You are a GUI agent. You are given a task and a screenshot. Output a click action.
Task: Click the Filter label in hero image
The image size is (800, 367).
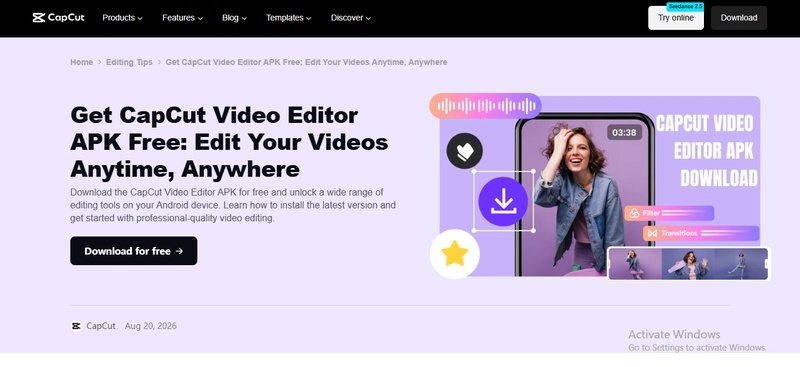pyautogui.click(x=669, y=213)
